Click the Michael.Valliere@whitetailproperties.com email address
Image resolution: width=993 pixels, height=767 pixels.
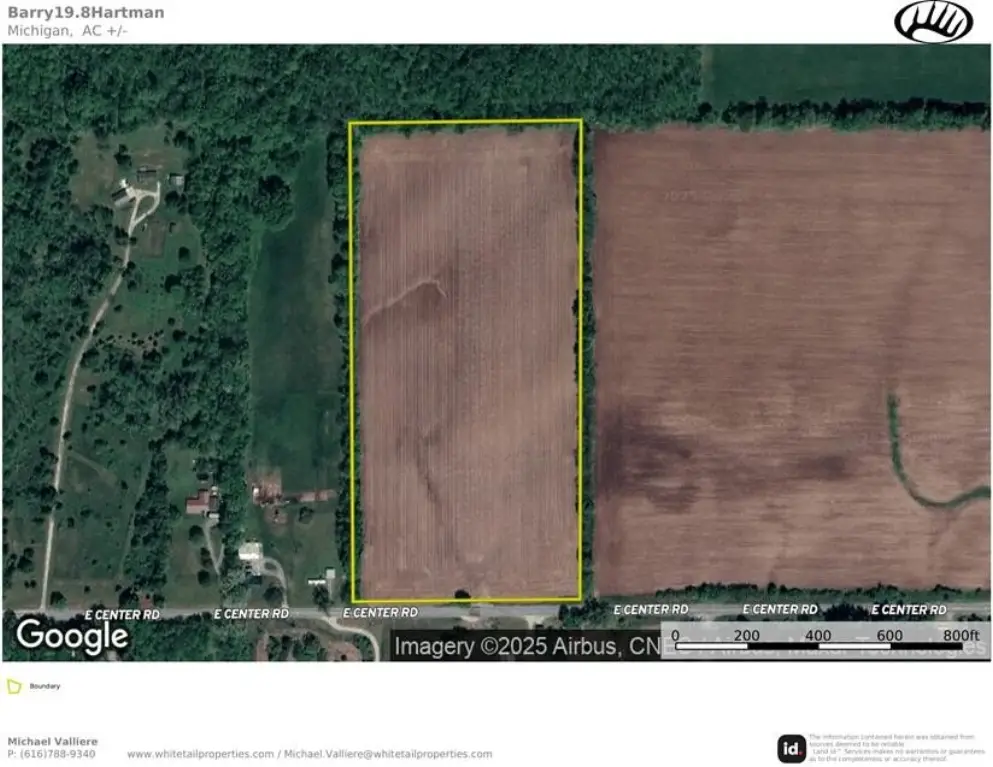388,754
